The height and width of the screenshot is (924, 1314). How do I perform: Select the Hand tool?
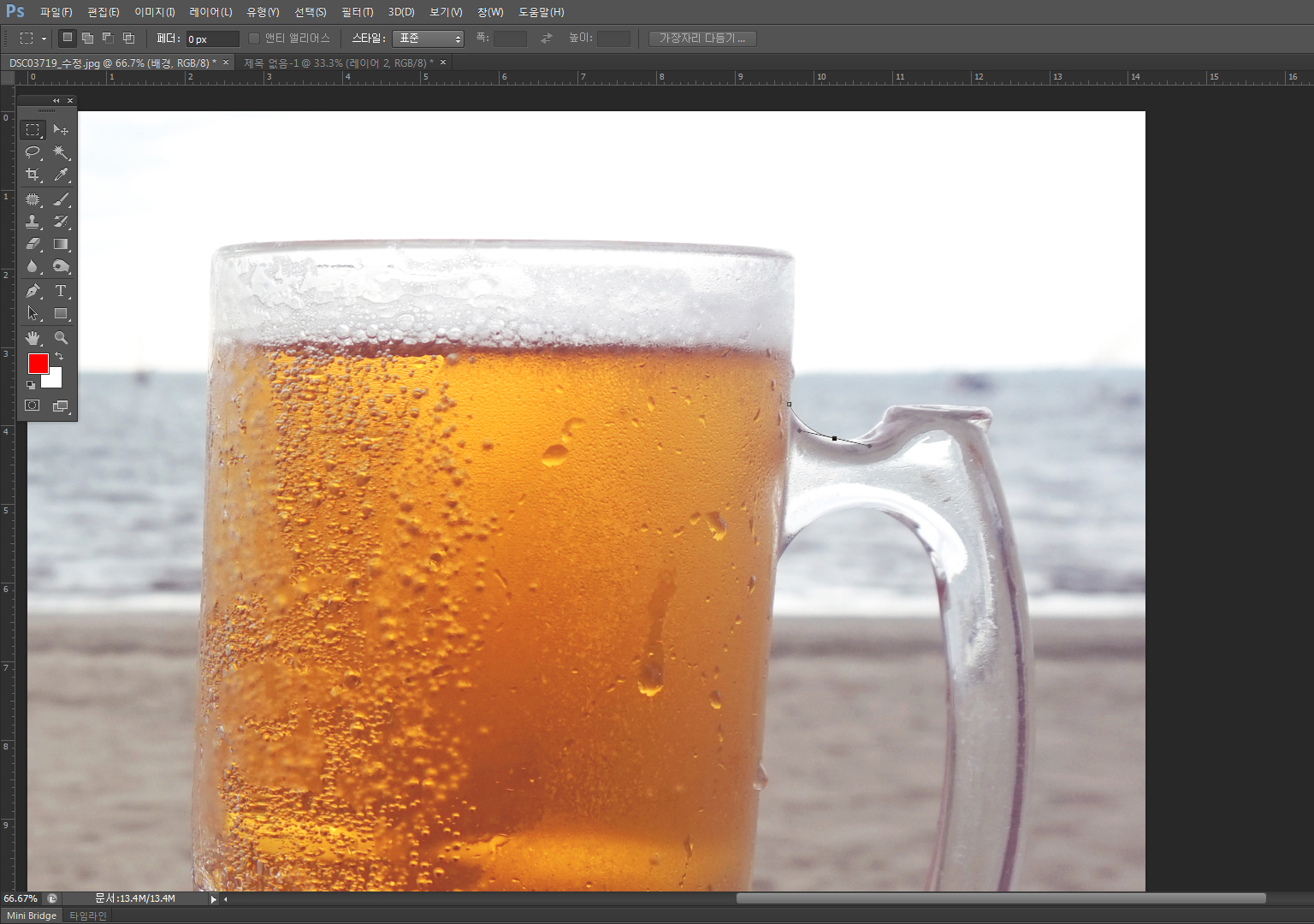tap(33, 338)
